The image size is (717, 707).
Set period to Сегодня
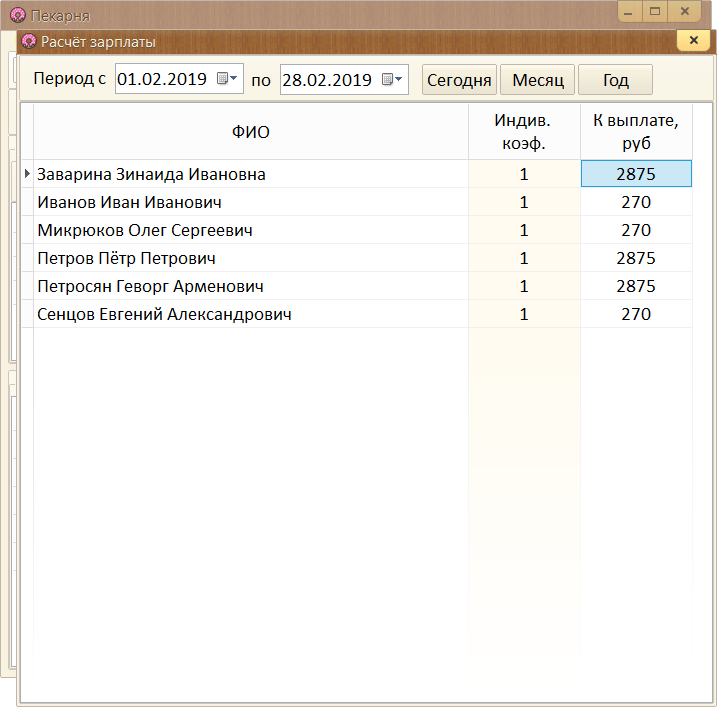tap(459, 80)
